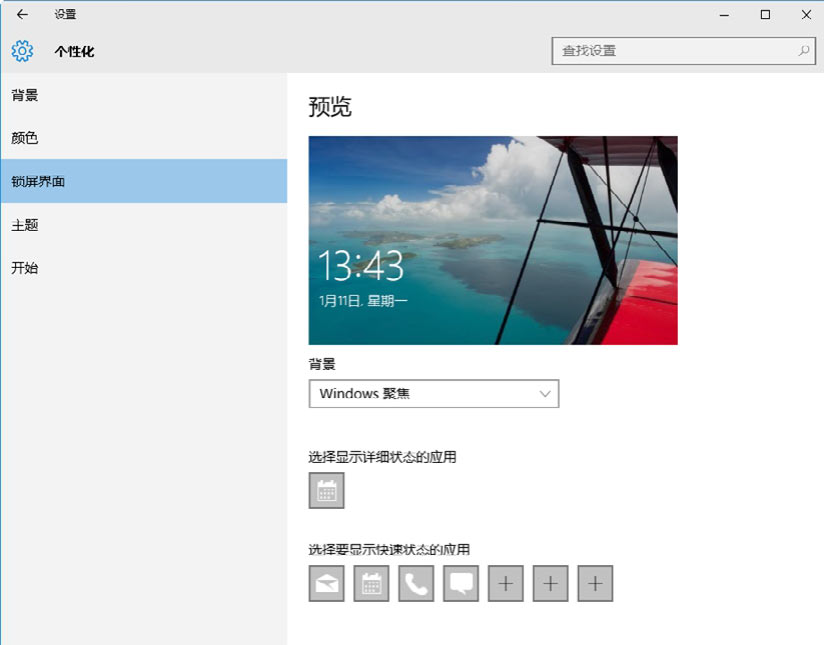Open the 背景 settings page

tap(25, 95)
